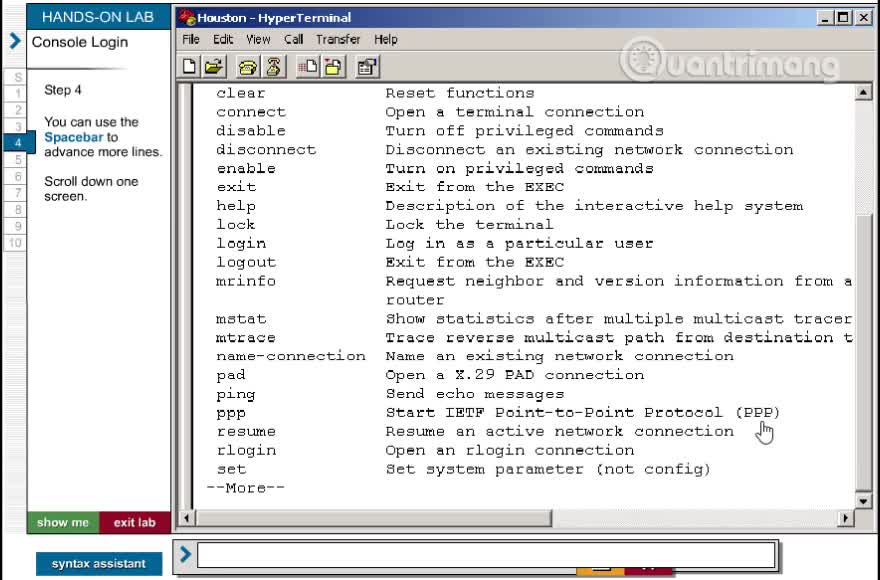Click the Console Login heading
The width and height of the screenshot is (880, 580).
point(80,42)
